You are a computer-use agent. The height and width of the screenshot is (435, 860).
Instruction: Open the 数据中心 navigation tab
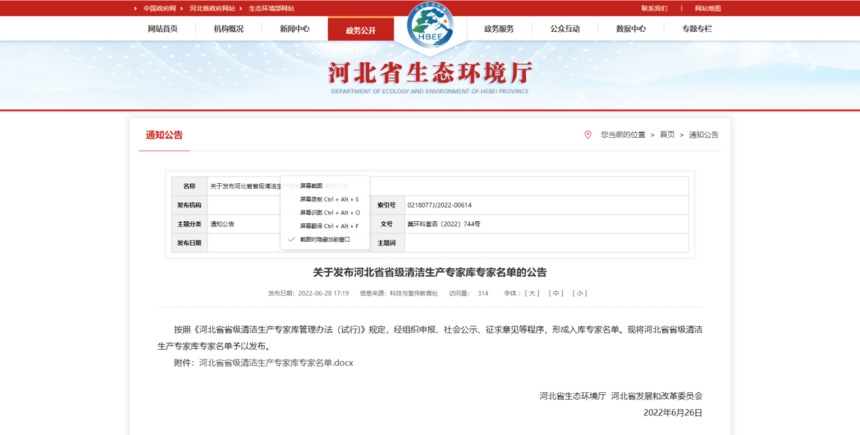[630, 29]
